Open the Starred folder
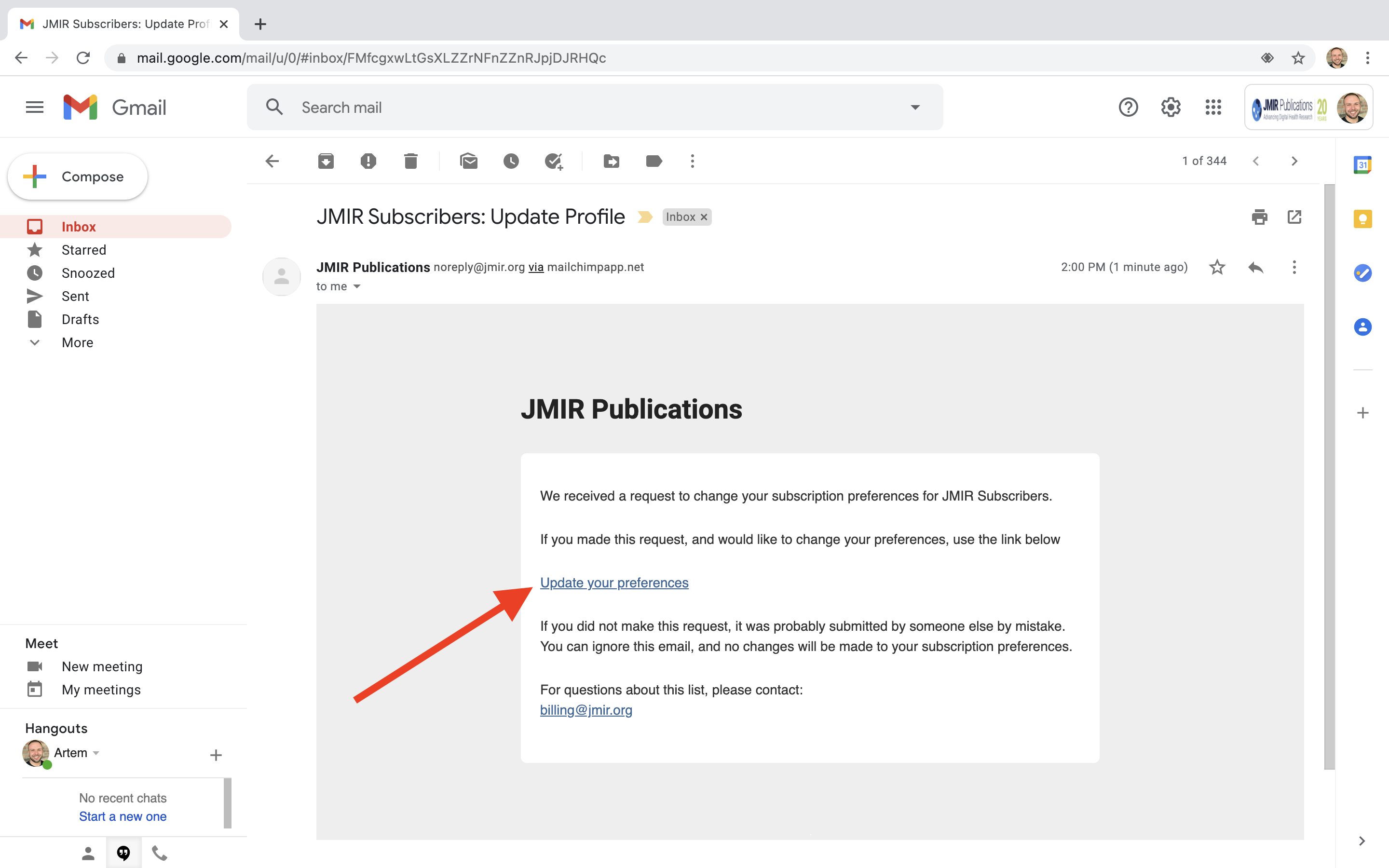Screen dimensions: 1389x868 tap(83, 250)
